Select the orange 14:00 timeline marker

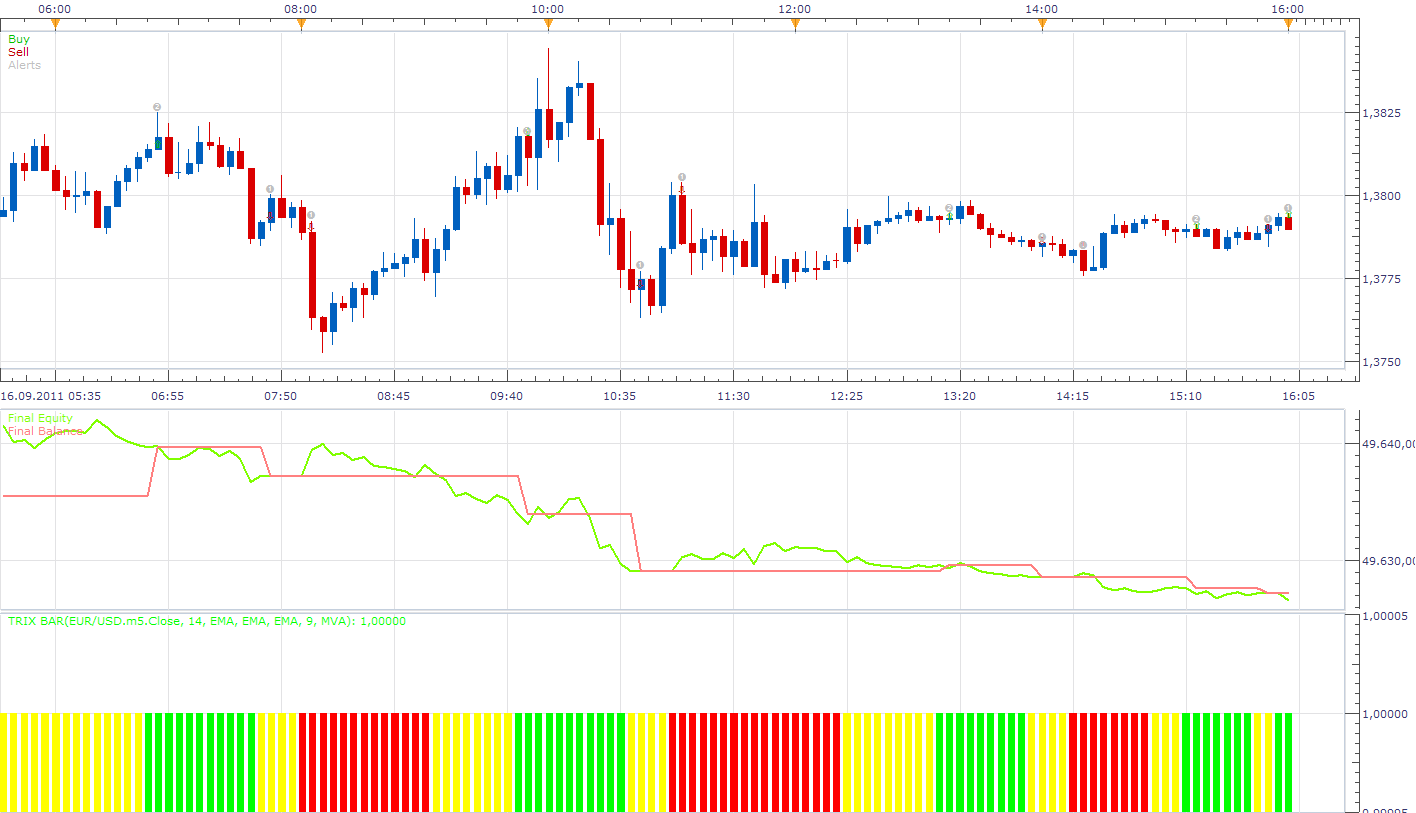pos(1042,25)
